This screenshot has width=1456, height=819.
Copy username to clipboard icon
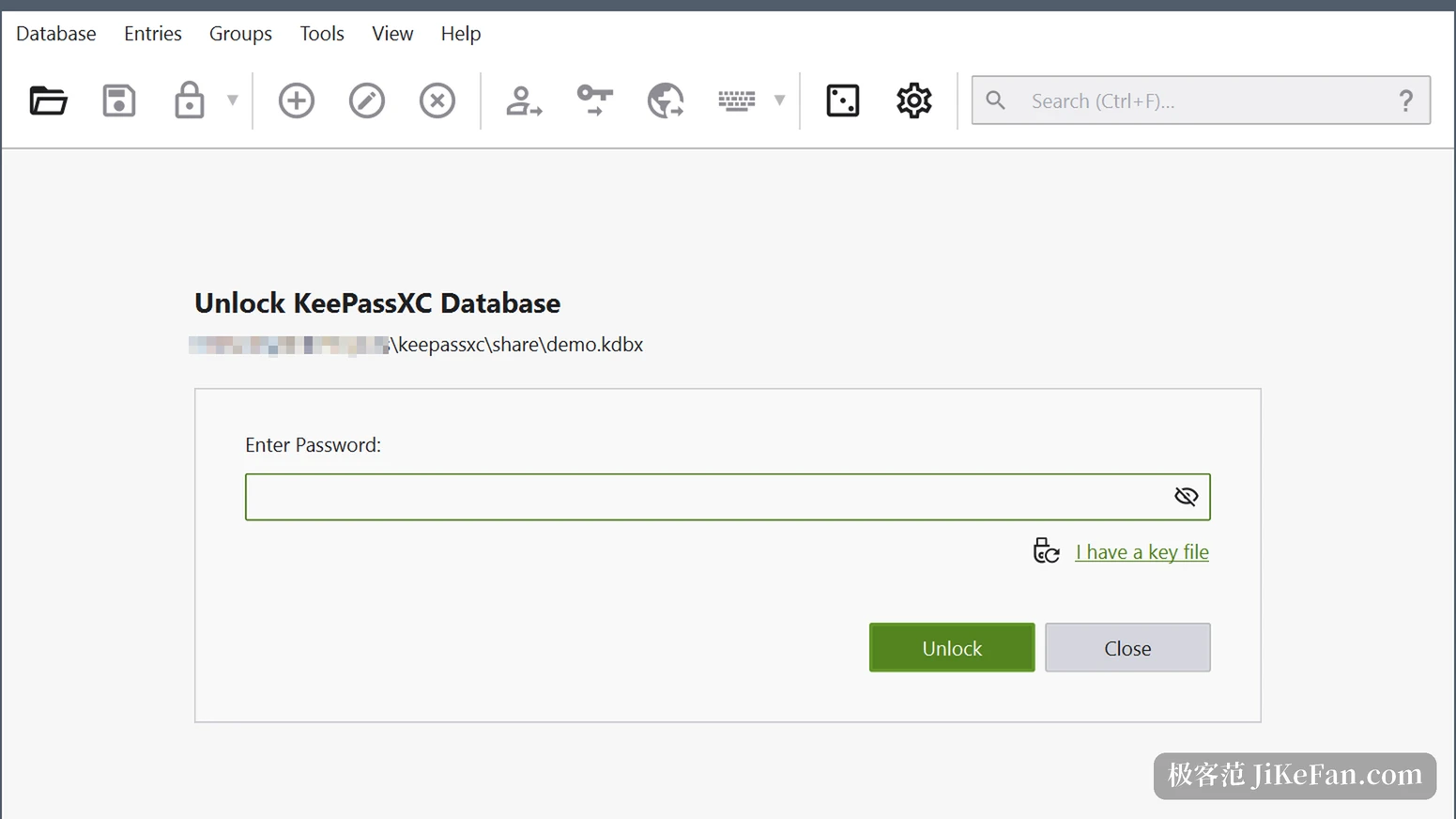(x=524, y=100)
